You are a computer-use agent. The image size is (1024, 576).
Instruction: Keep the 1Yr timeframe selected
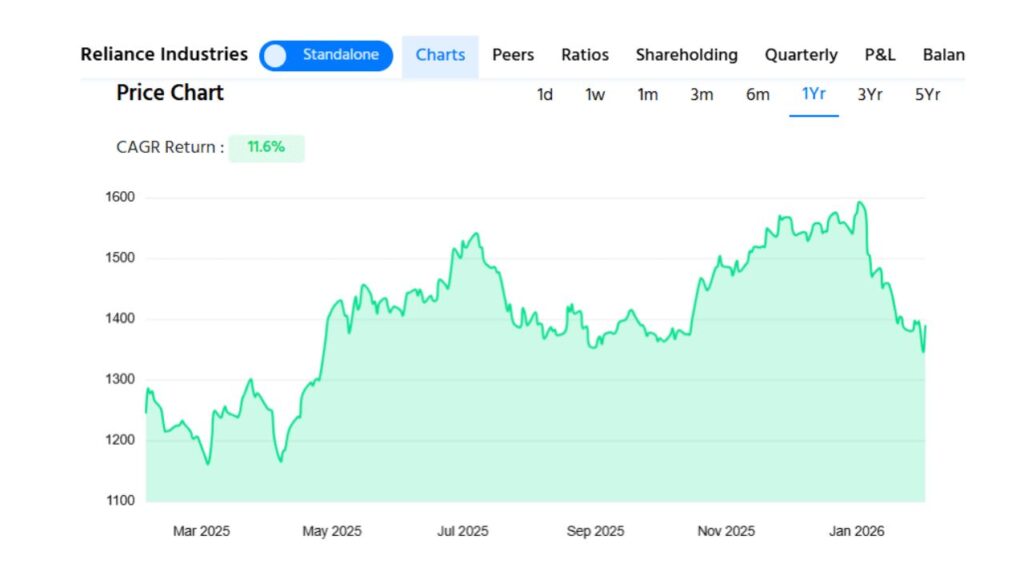[814, 94]
